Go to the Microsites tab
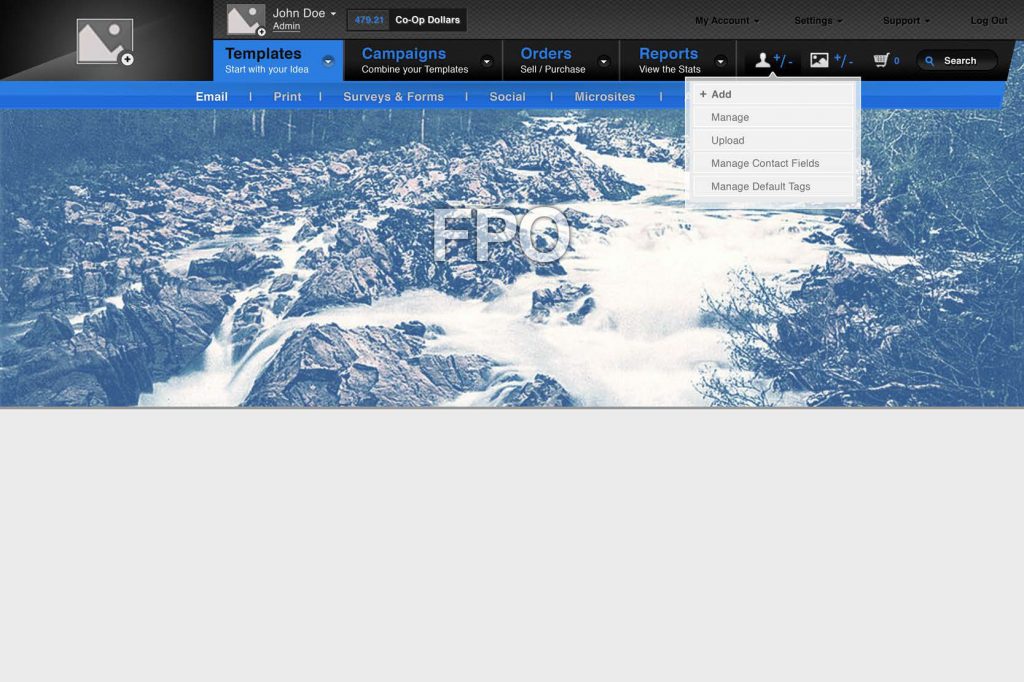 [604, 97]
